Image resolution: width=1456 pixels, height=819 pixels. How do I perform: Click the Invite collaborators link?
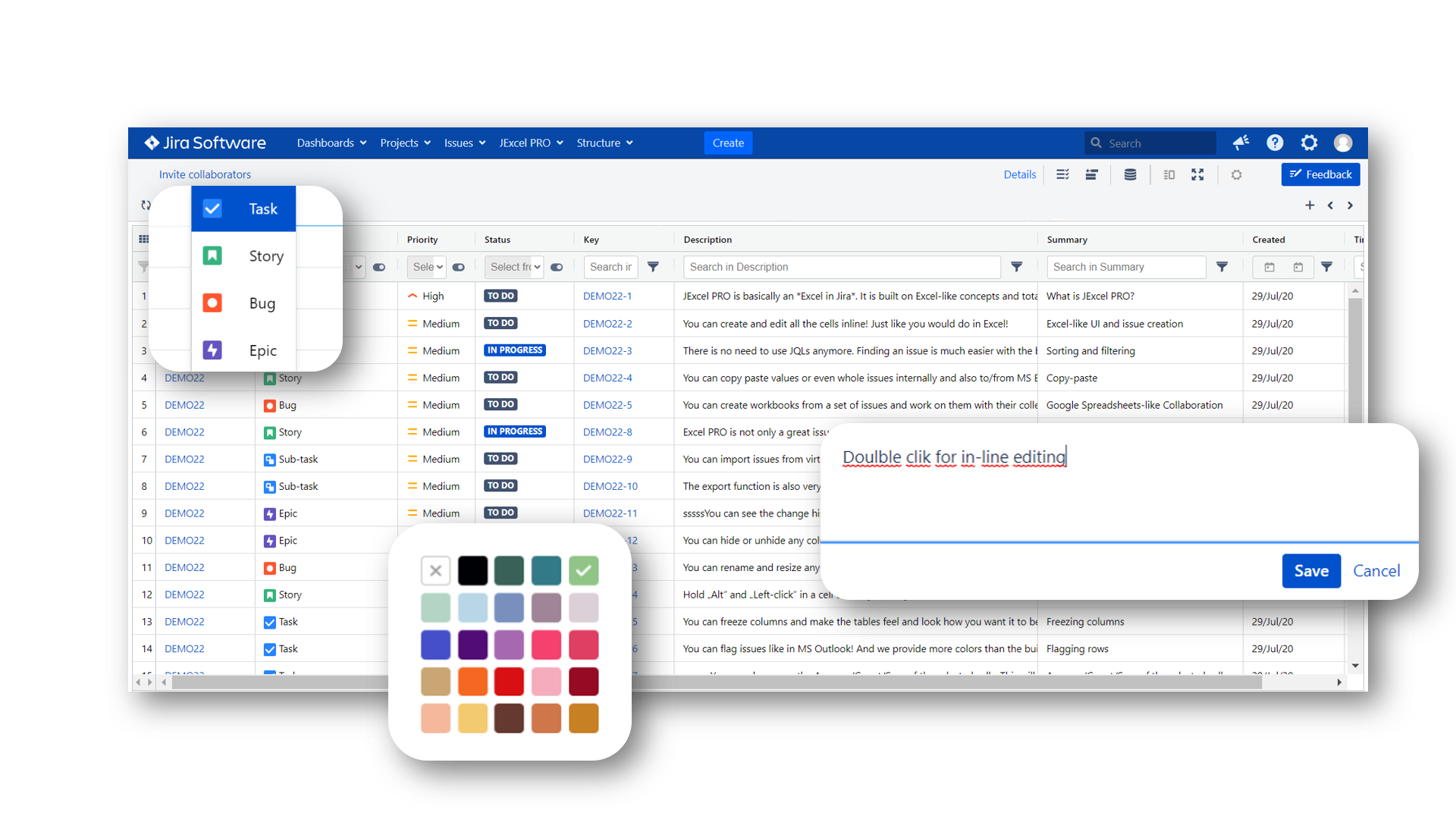click(x=205, y=174)
